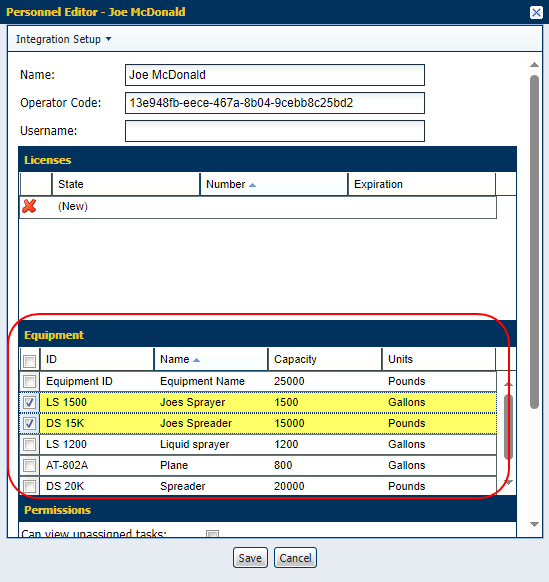This screenshot has height=582, width=549.
Task: Click the main scrollbar up arrow
Action: point(534,65)
